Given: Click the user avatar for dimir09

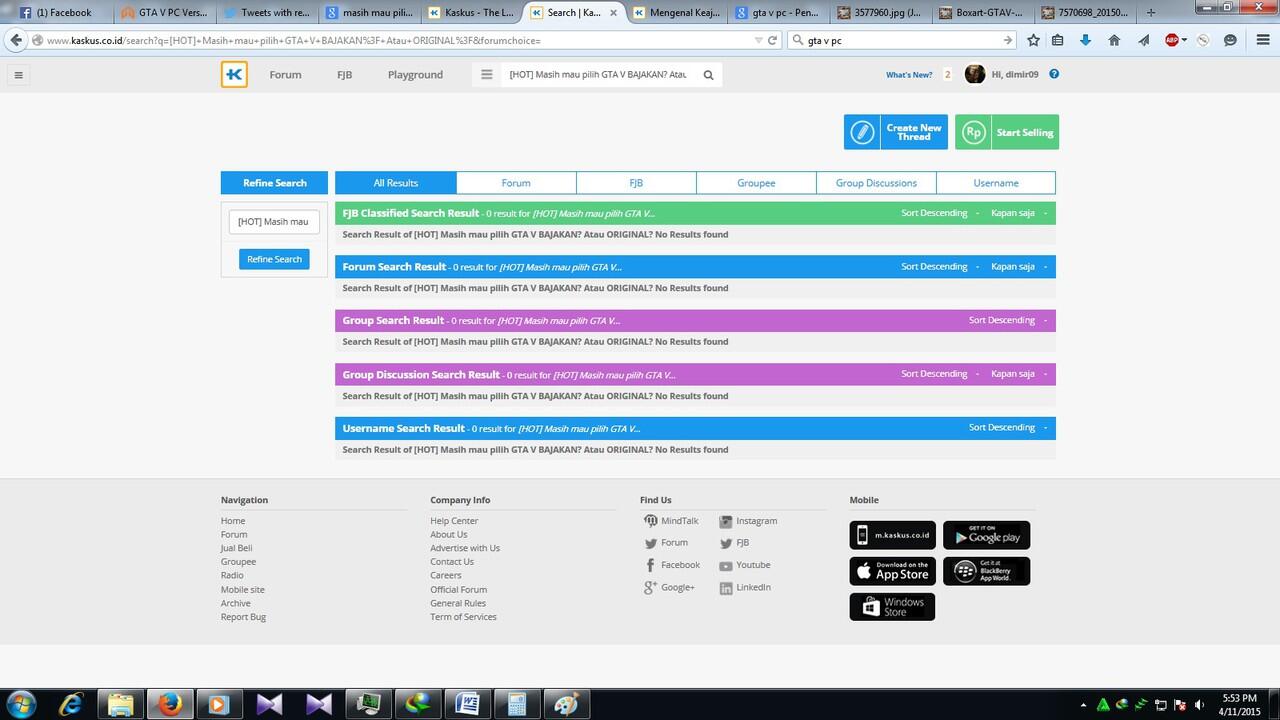Looking at the screenshot, I should [975, 74].
